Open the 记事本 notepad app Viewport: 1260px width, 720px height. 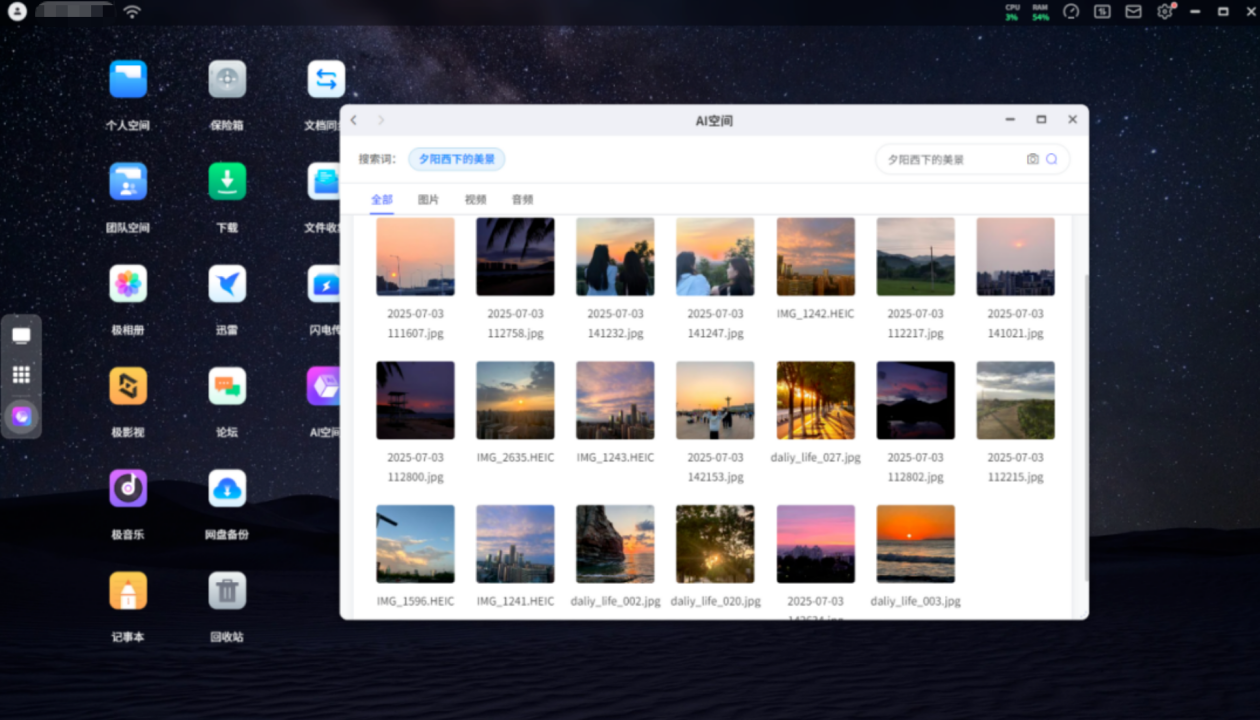(x=128, y=591)
